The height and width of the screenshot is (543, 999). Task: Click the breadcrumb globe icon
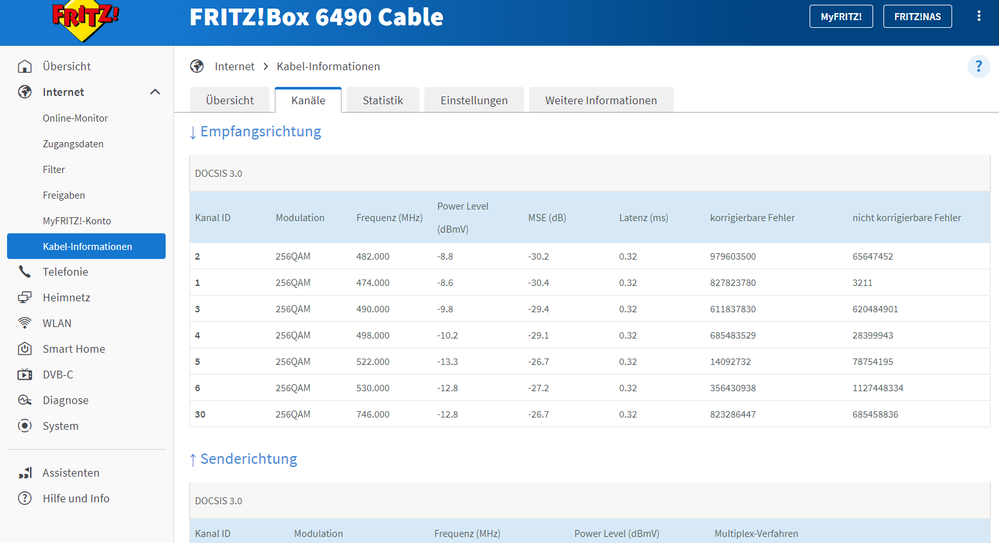[x=197, y=66]
